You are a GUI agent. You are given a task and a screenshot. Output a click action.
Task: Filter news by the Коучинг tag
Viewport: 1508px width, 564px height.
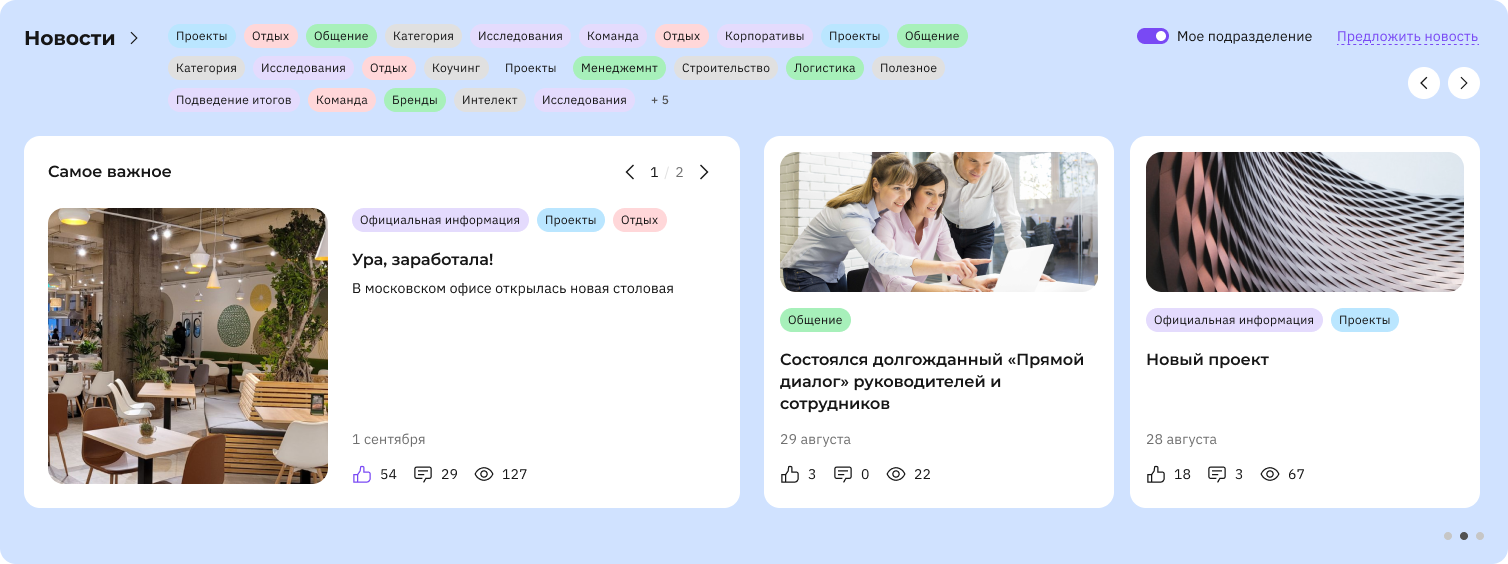tap(456, 68)
